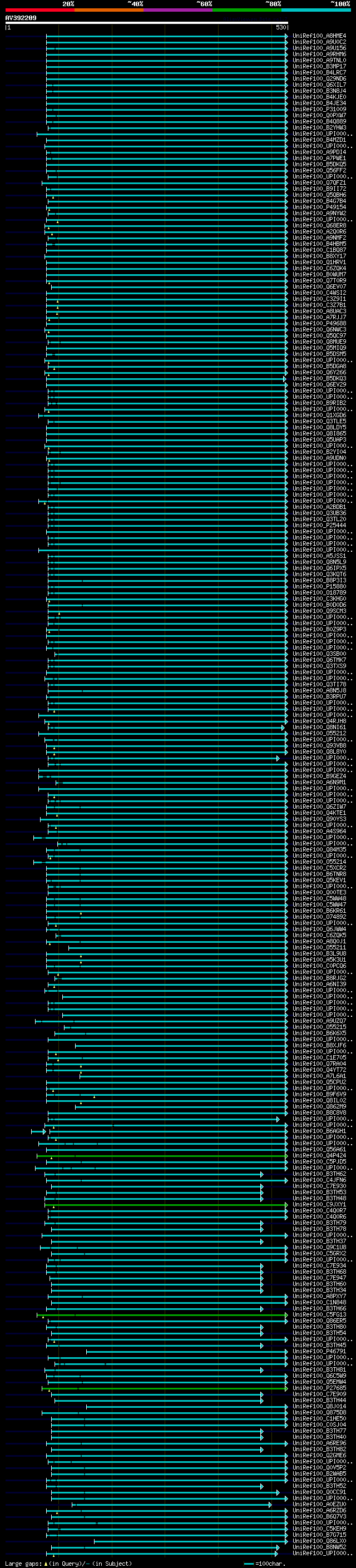
Task: Select the UniRef100_B4HBM5 hit label
Action: tap(319, 244)
